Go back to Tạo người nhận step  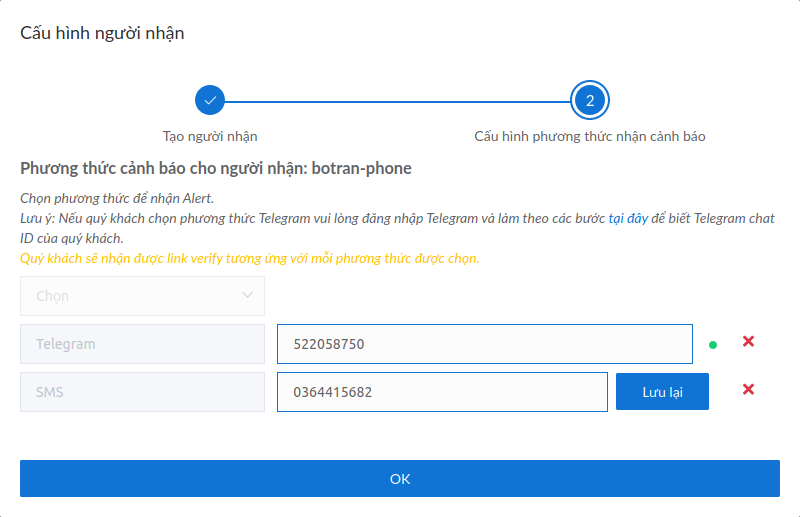click(x=210, y=136)
